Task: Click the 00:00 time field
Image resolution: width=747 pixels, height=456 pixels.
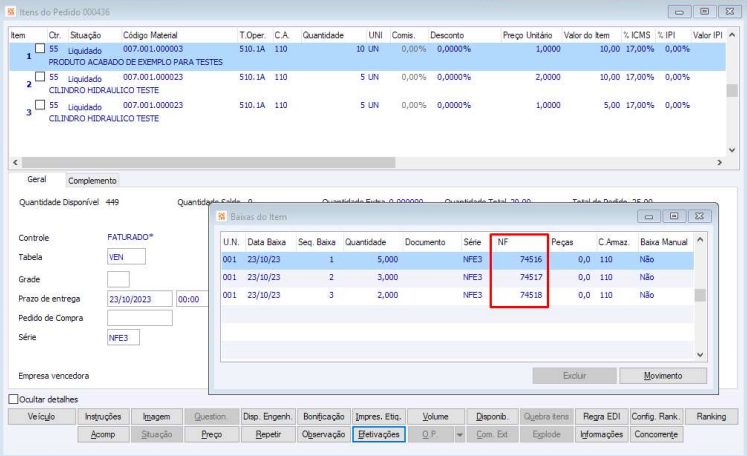Action: click(192, 299)
